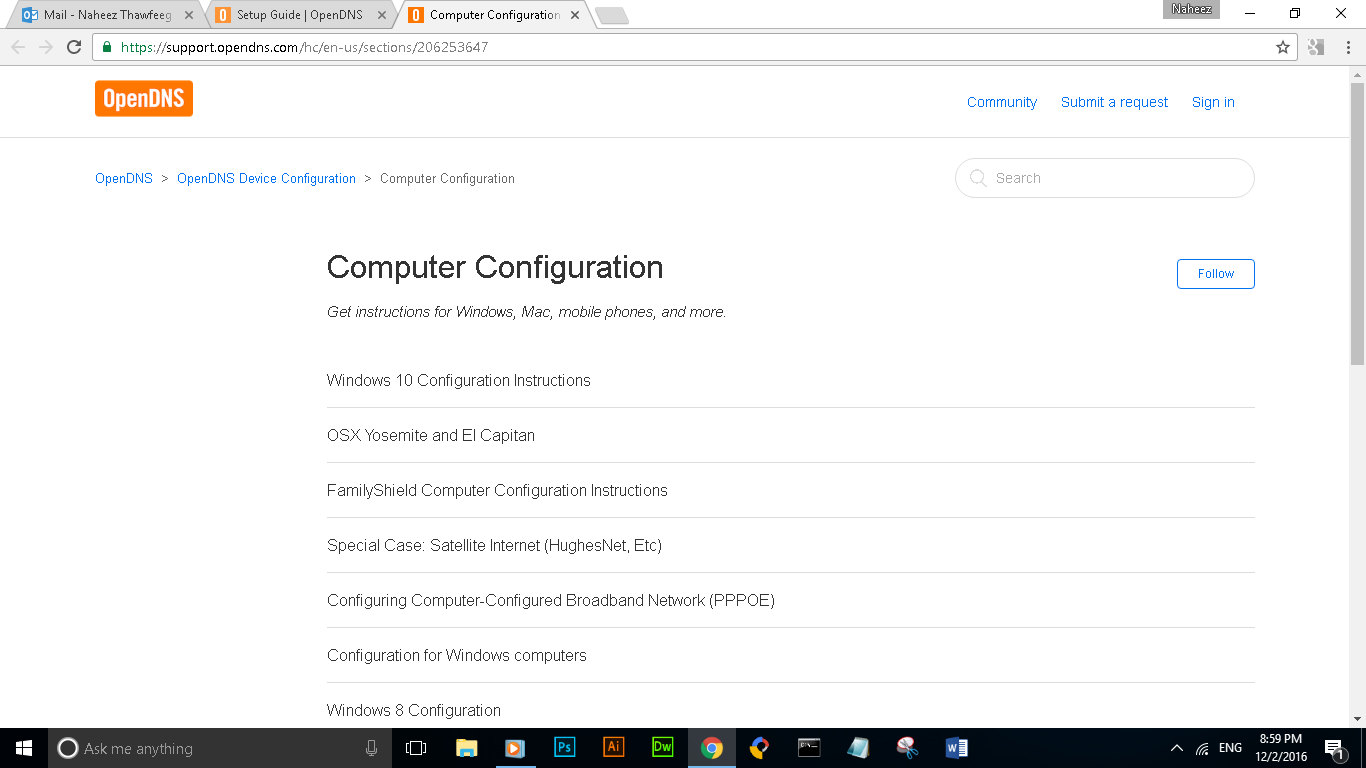Click the ENG language indicator
The image size is (1366, 768).
(1231, 748)
